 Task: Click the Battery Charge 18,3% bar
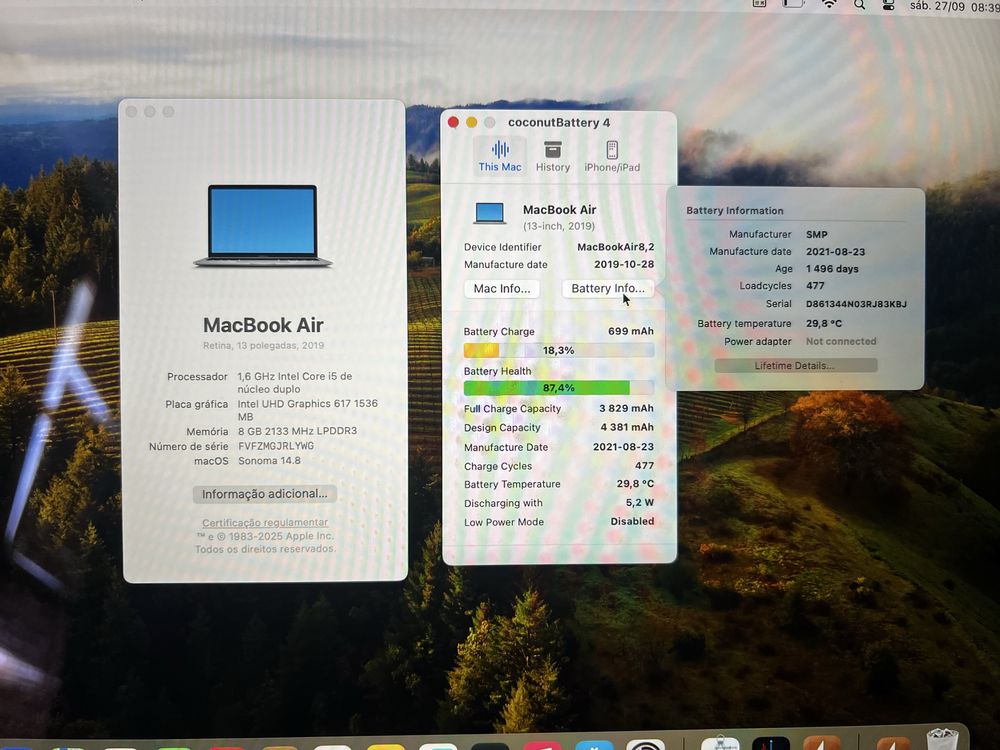[559, 350]
